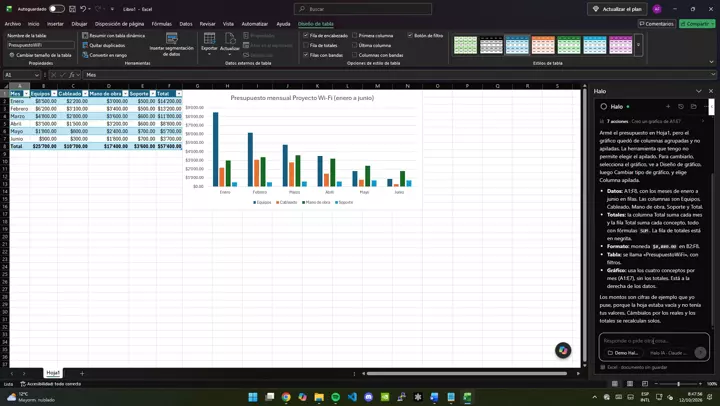This screenshot has height=406, width=720.
Task: Expand the Name Box dropdown
Action: [x=37, y=75]
